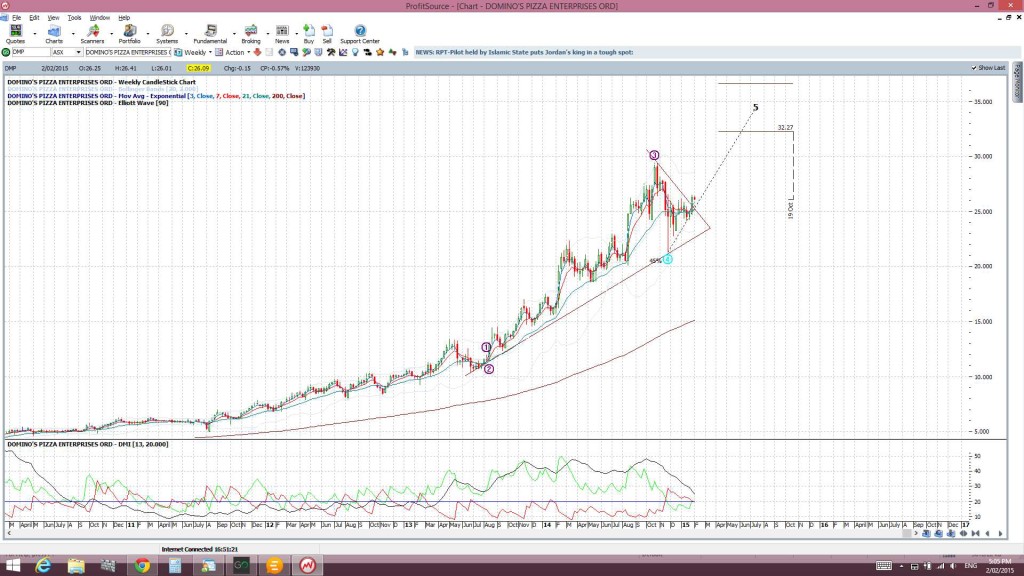Open the Weekly timeframe dropdown
This screenshot has height=576, width=1024.
pyautogui.click(x=210, y=52)
